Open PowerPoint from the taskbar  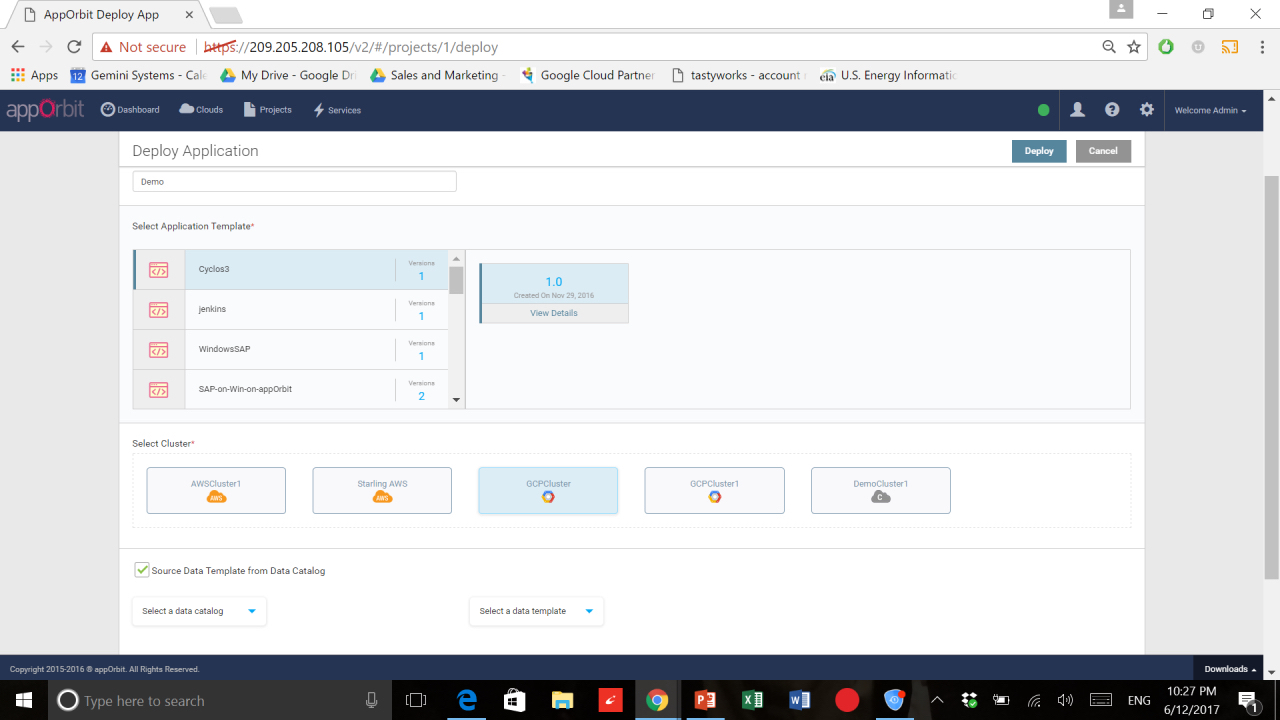[705, 700]
